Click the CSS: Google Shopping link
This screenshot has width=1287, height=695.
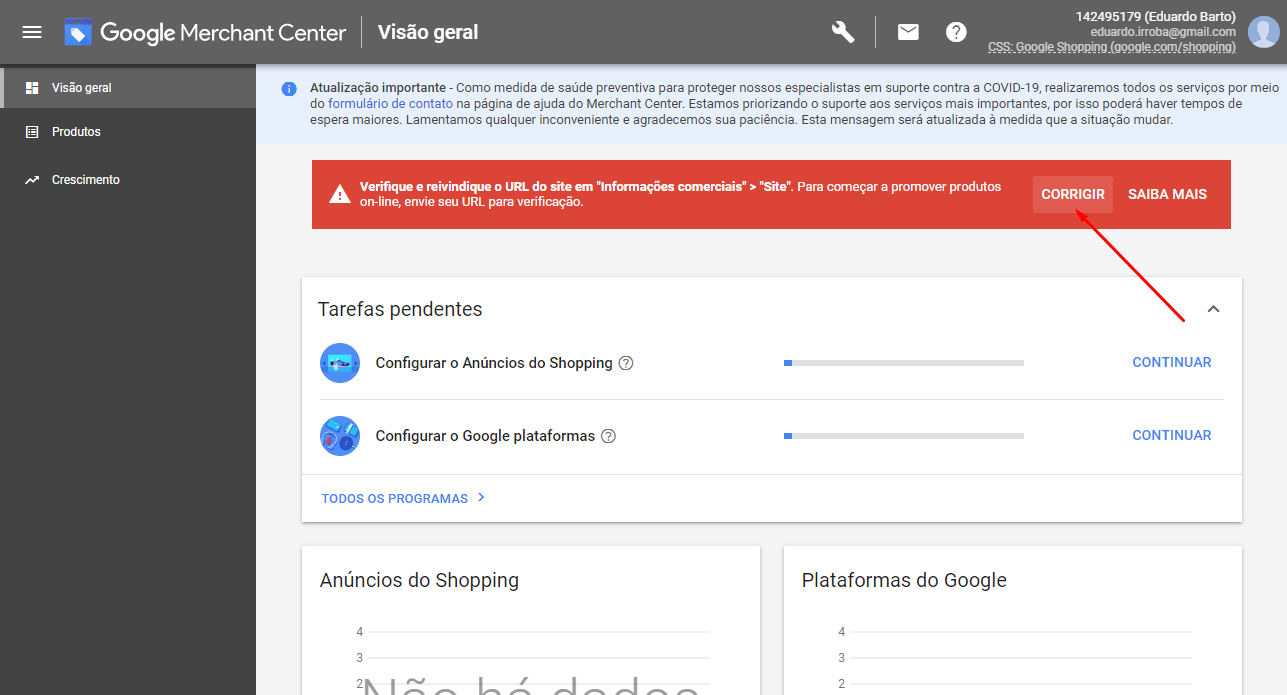[x=1112, y=47]
